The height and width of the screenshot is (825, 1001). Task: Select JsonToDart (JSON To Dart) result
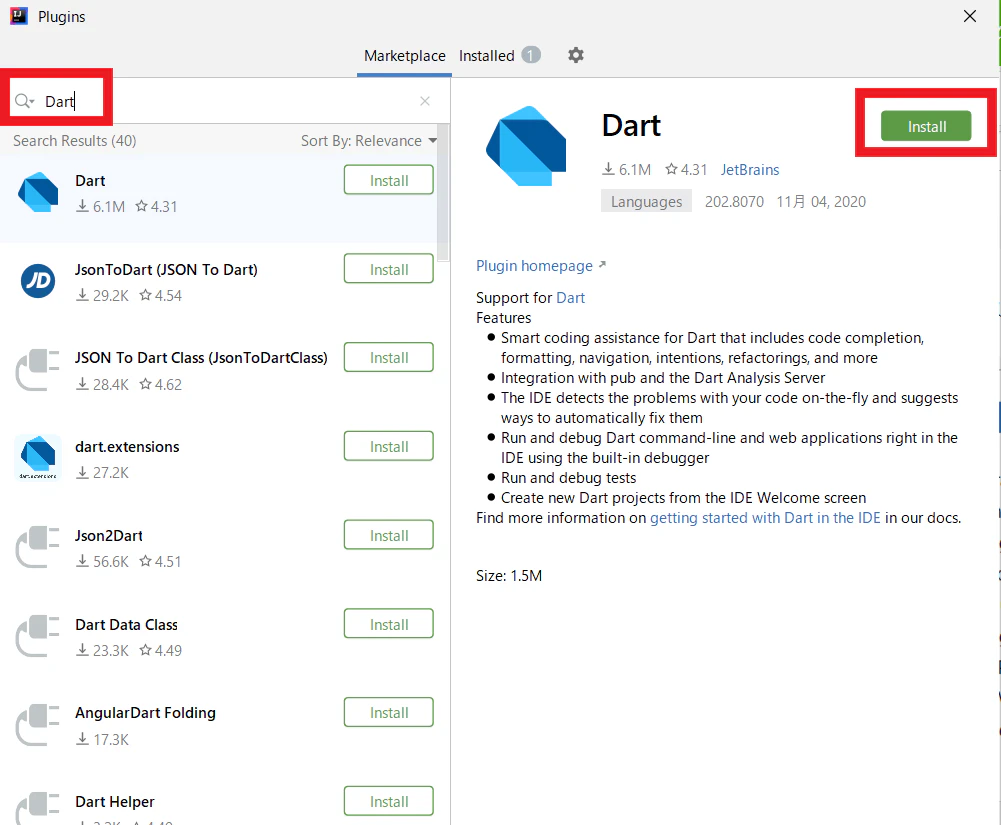(x=166, y=269)
